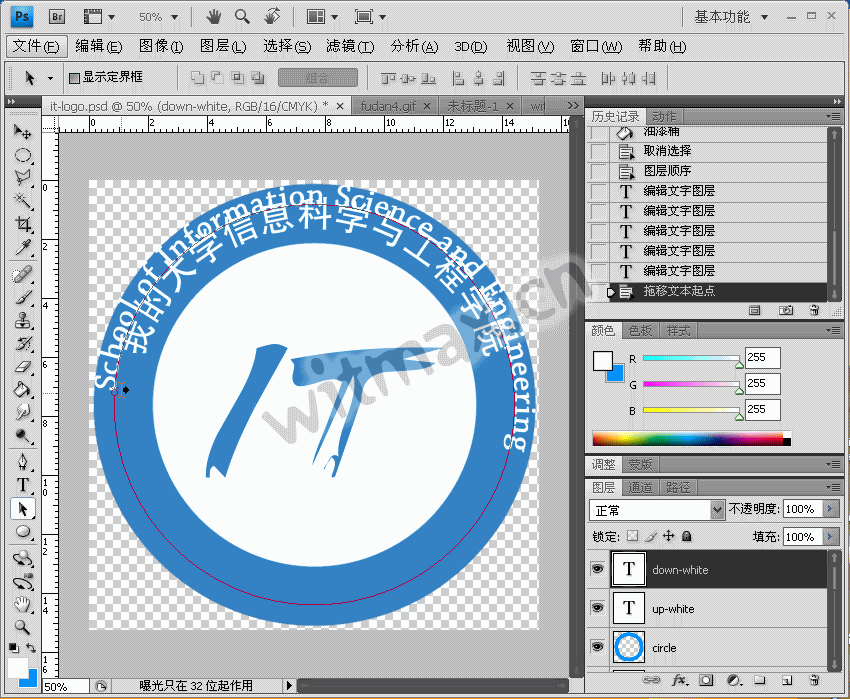Select the Polygonal Lasso tool
Screen dimensions: 850x699
click(x=22, y=177)
